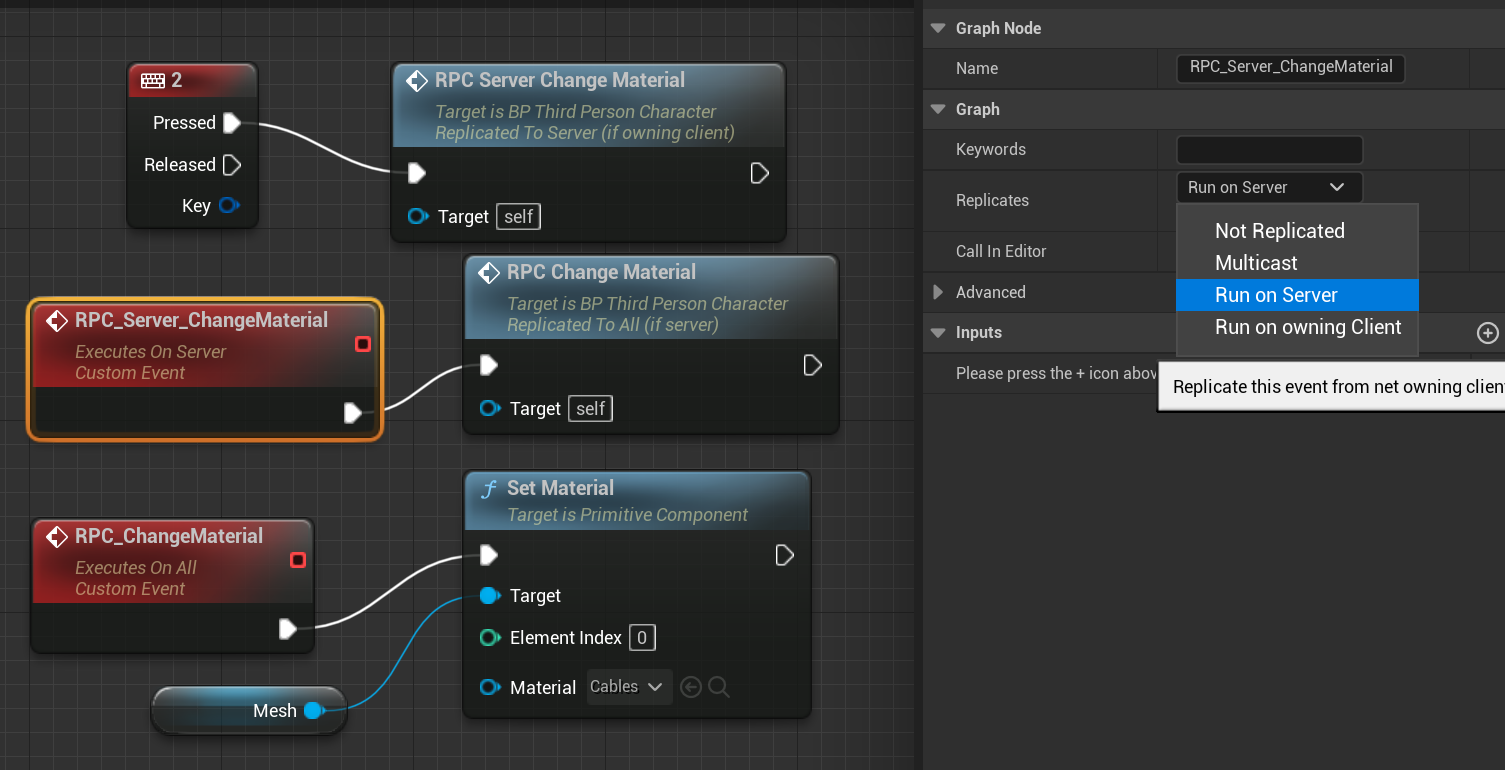1505x770 pixels.
Task: Click output exec pin of RPC Change Material
Action: 813,366
